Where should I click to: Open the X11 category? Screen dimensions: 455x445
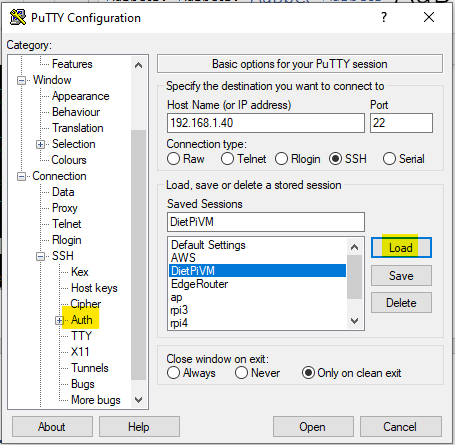[x=80, y=352]
